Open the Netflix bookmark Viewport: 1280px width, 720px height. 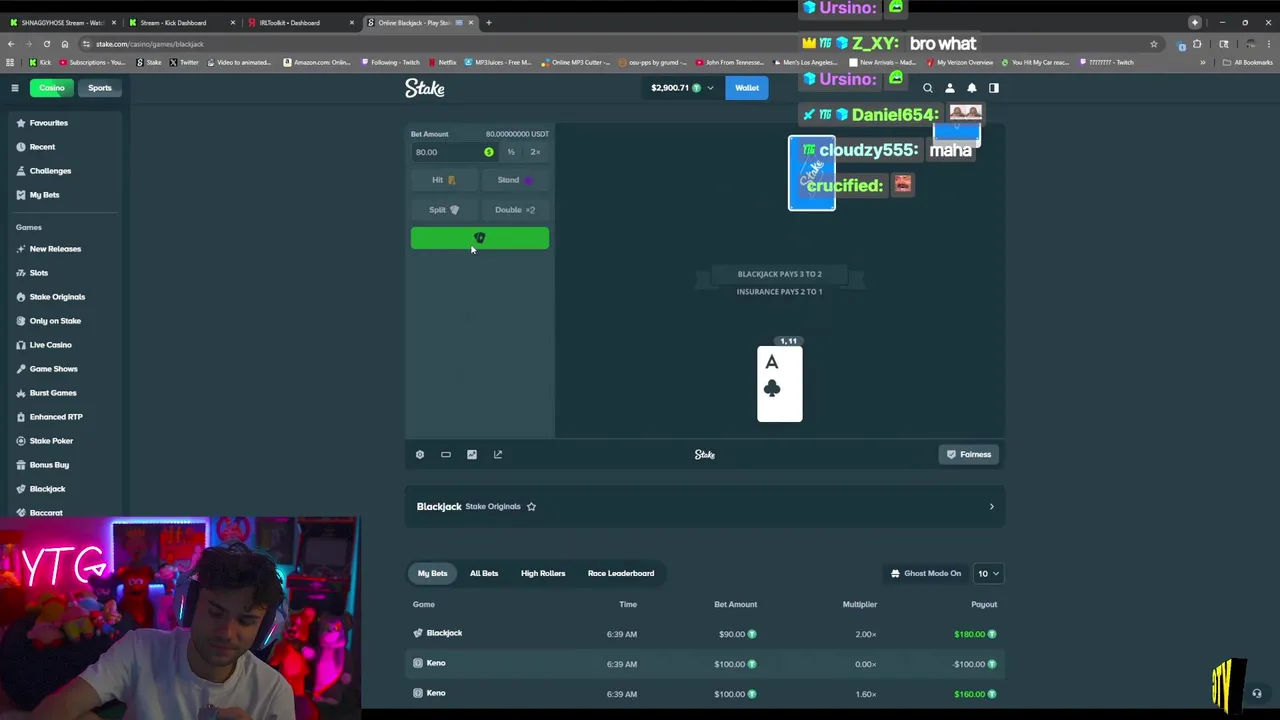tap(442, 62)
